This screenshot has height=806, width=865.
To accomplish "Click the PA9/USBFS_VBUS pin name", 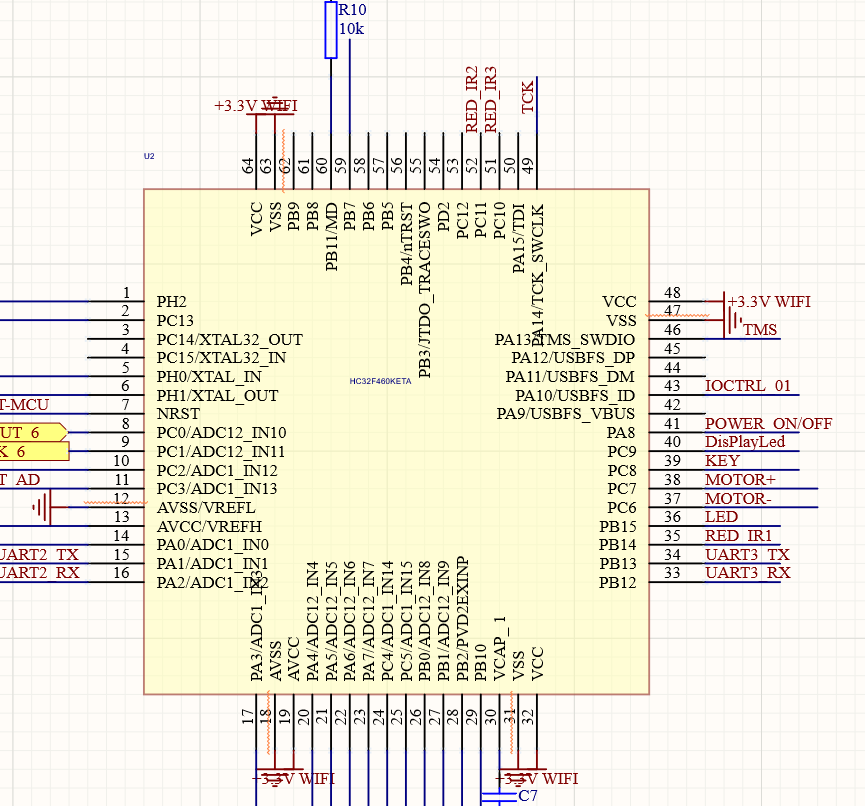I will click(x=566, y=414).
